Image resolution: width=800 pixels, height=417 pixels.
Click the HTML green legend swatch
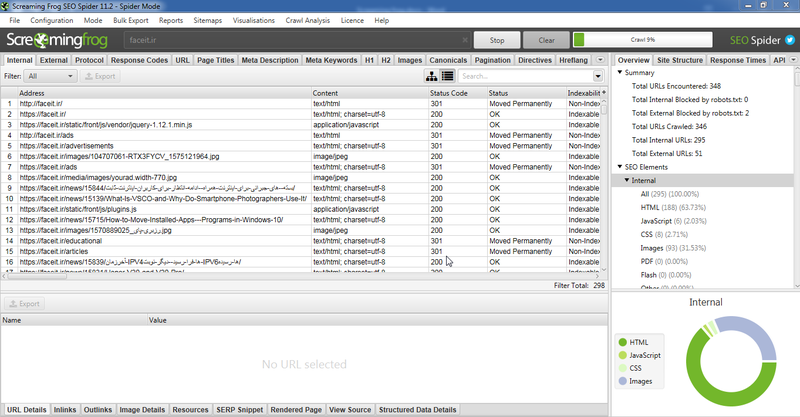pos(622,342)
